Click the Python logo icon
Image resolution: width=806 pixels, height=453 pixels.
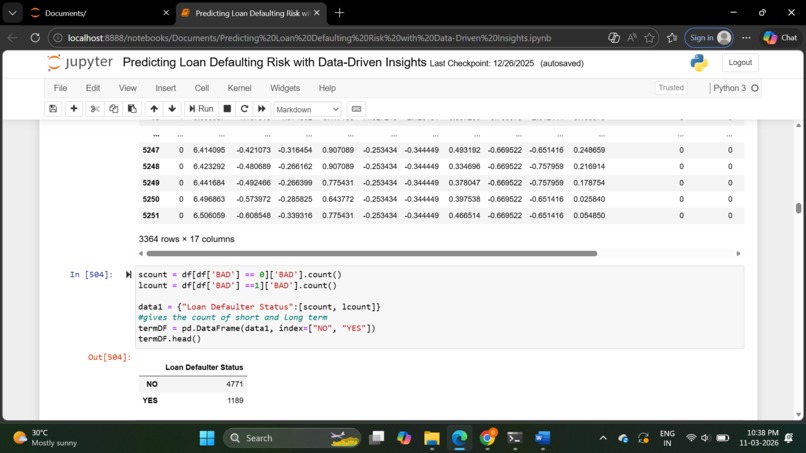(x=699, y=63)
